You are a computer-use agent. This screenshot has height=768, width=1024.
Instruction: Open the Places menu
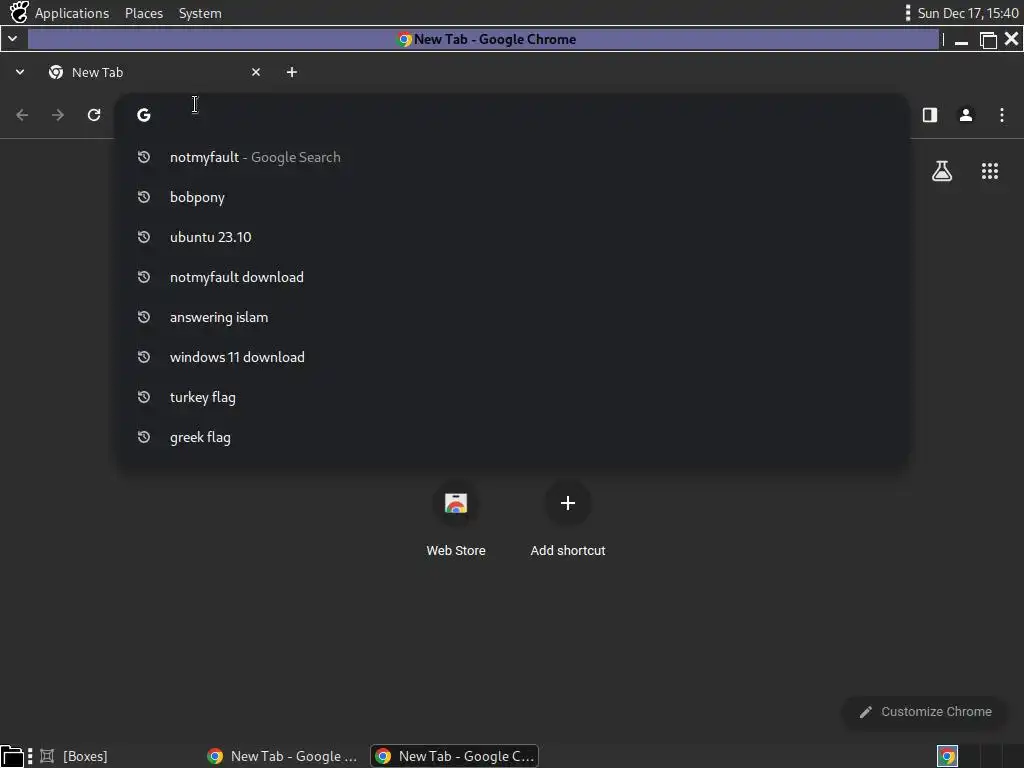[x=144, y=13]
